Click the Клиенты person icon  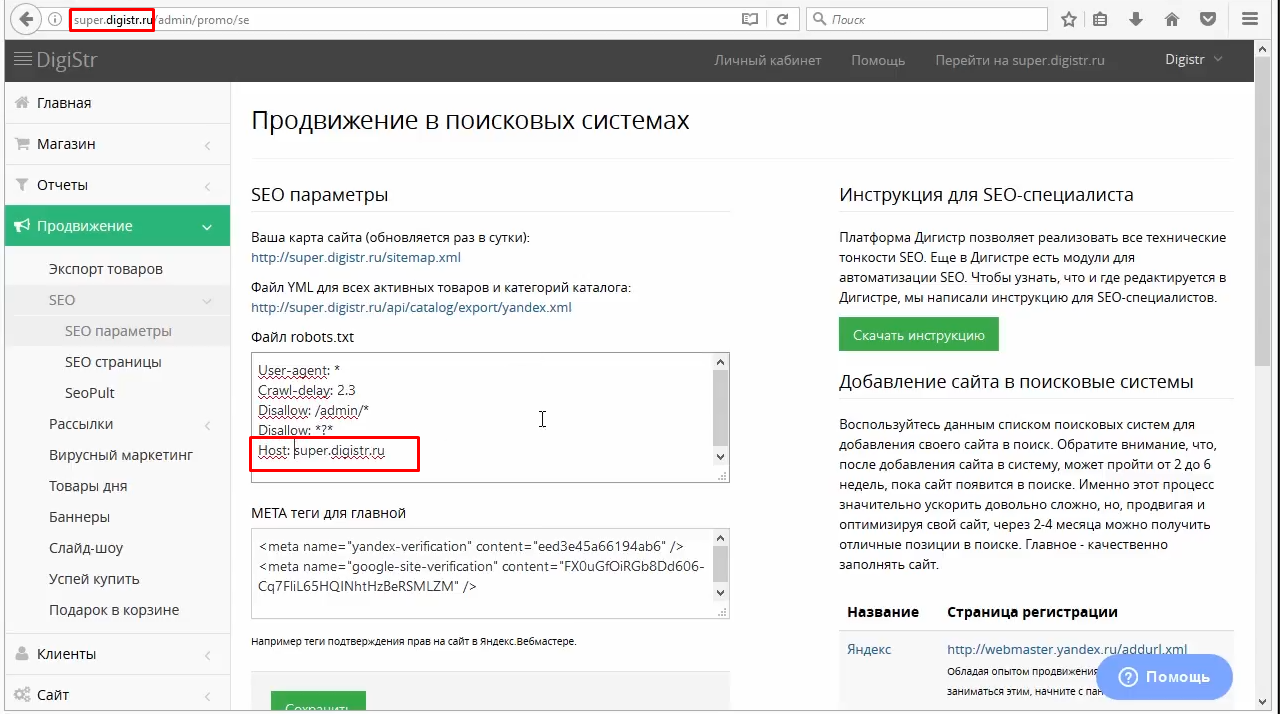(22, 653)
